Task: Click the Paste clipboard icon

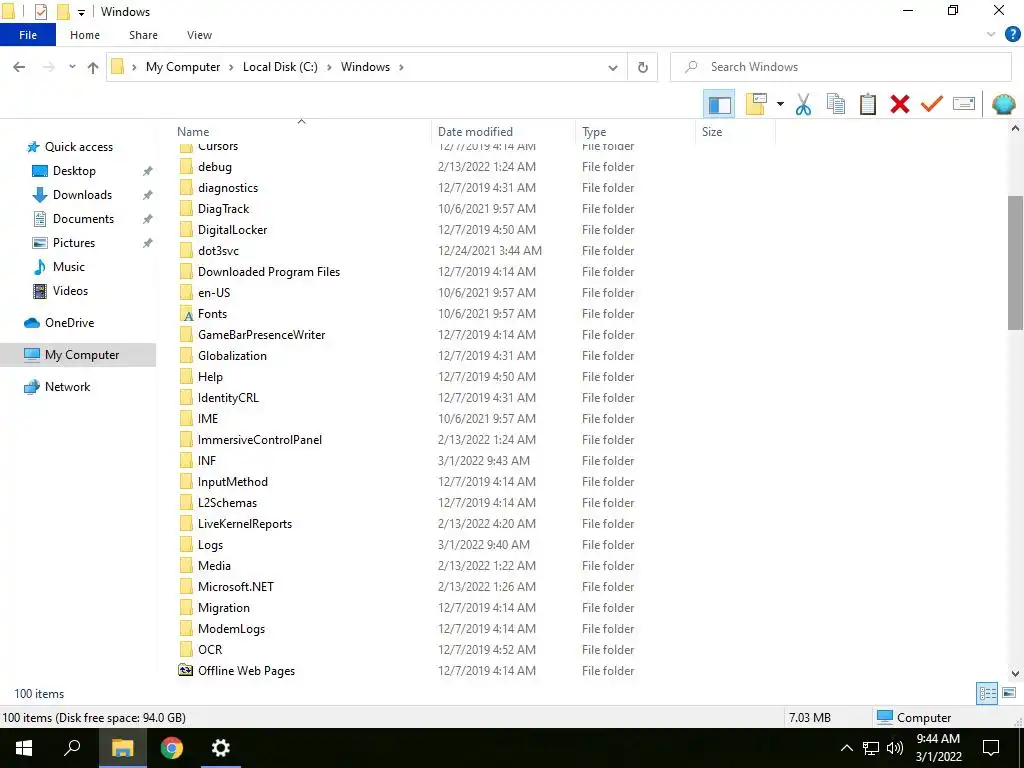Action: pos(867,104)
